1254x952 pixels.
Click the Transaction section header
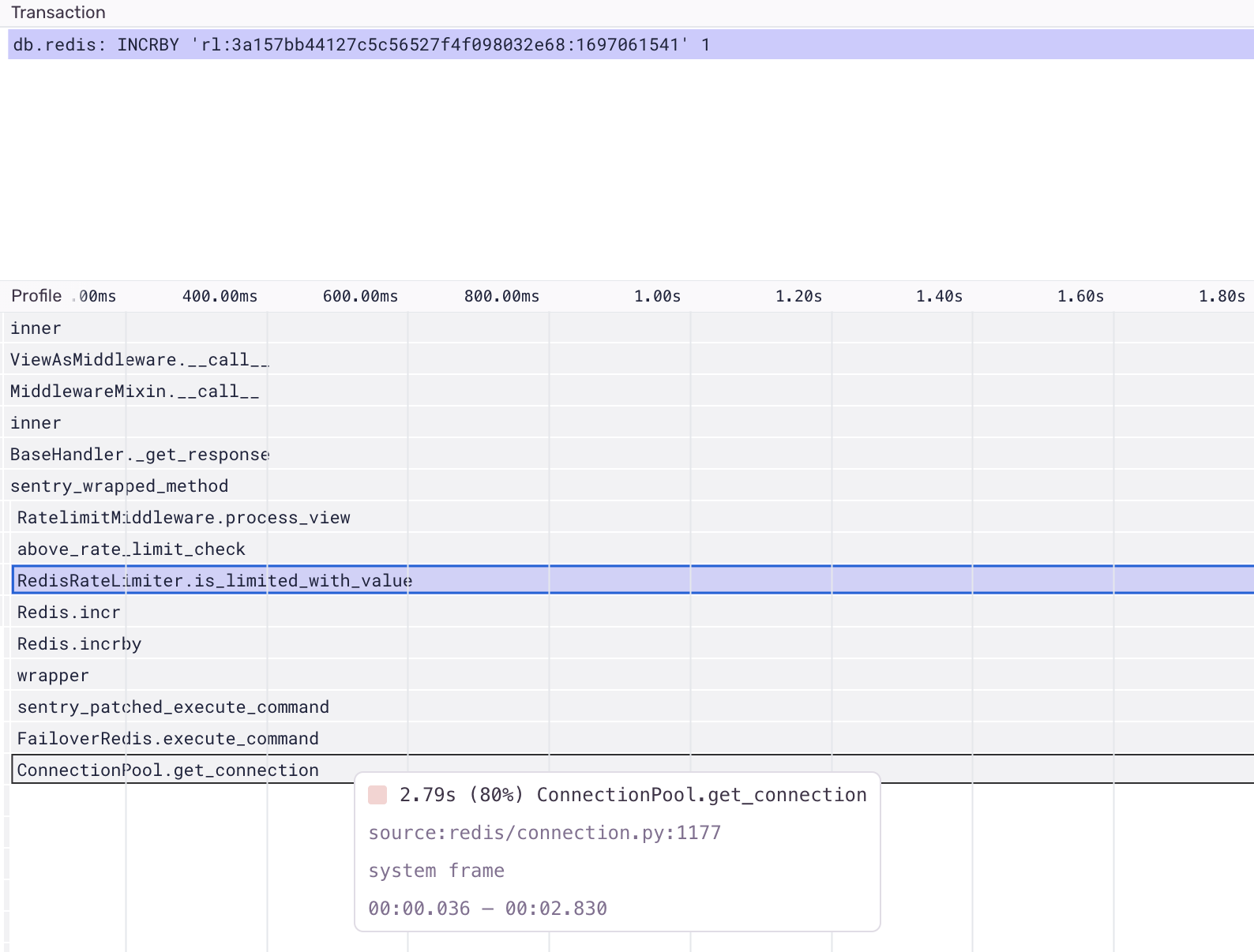coord(58,13)
